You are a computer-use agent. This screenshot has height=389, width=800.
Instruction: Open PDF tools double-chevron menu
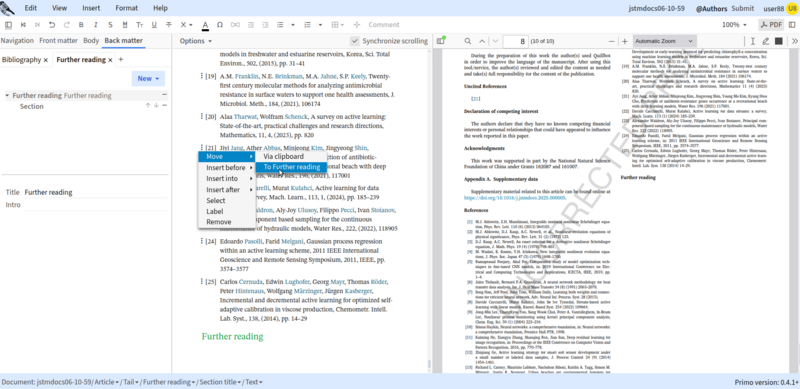pos(794,41)
